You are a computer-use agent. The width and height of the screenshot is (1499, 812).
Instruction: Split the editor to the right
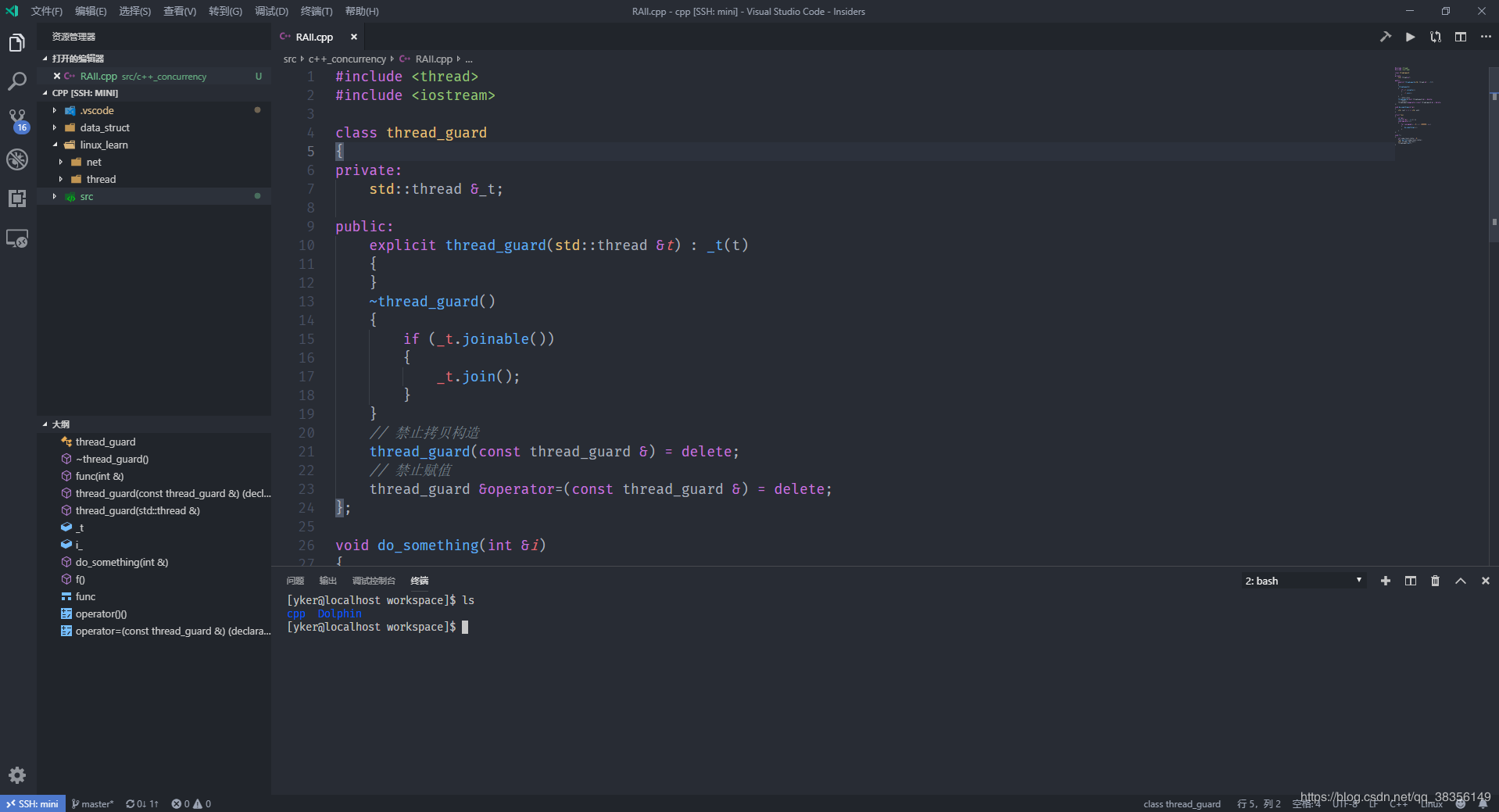click(1460, 37)
